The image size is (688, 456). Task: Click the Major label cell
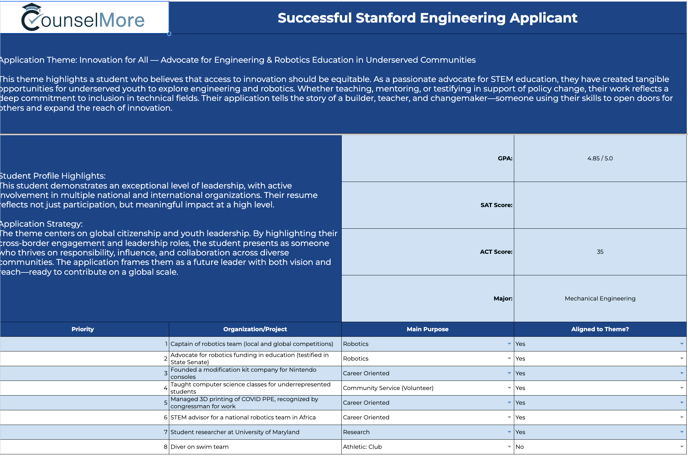[428, 298]
